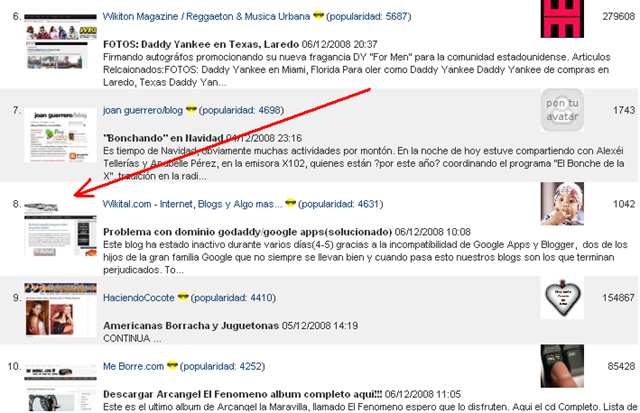Click ranking number 9.
The width and height of the screenshot is (640, 413).
click(x=16, y=298)
